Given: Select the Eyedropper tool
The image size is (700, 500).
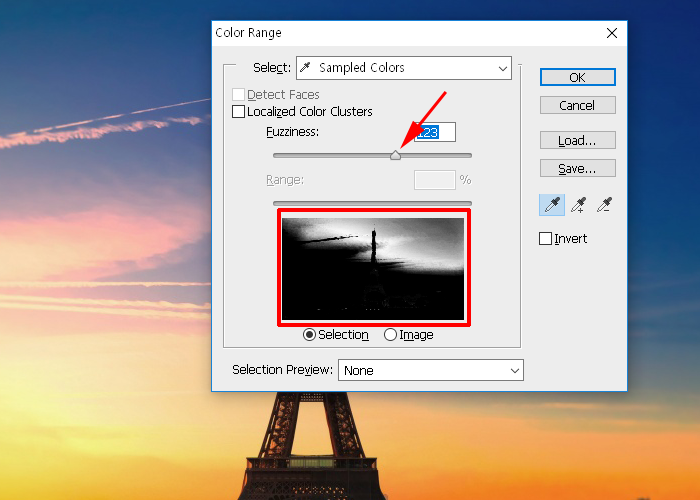Looking at the screenshot, I should (552, 205).
